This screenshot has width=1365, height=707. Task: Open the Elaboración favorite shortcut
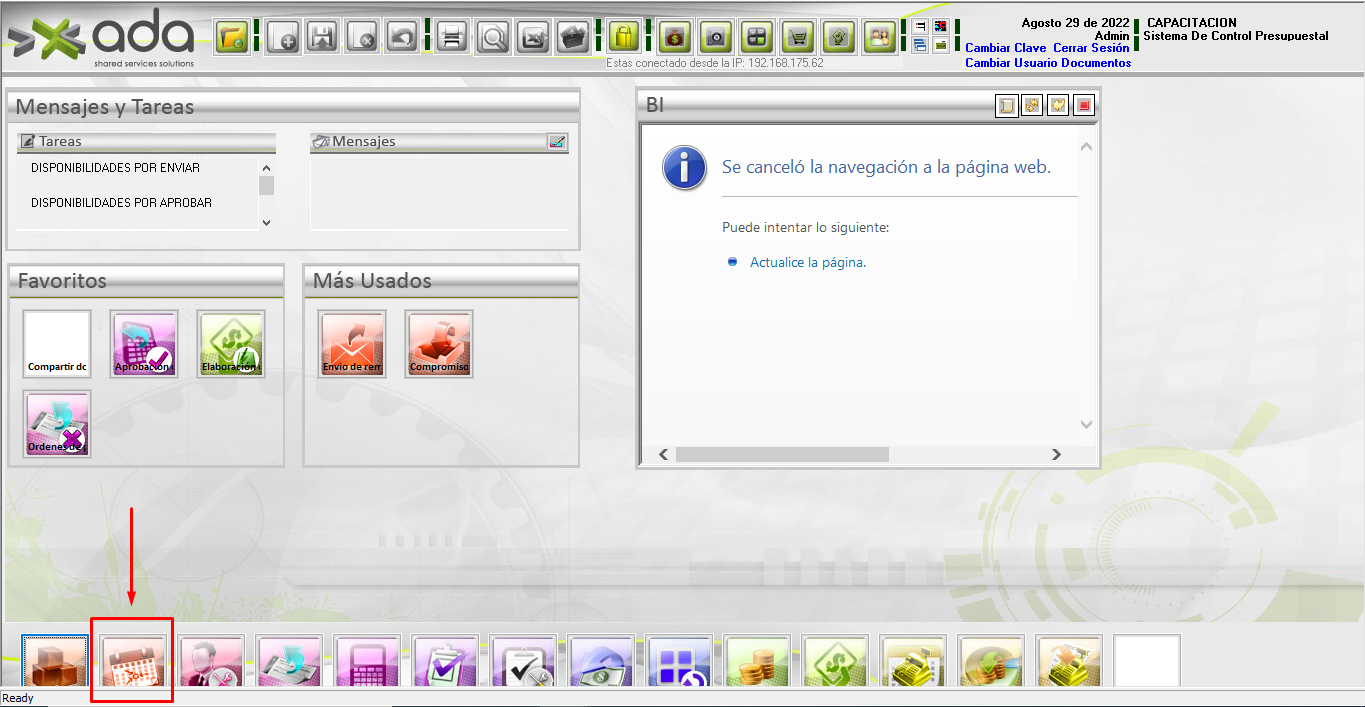point(231,344)
